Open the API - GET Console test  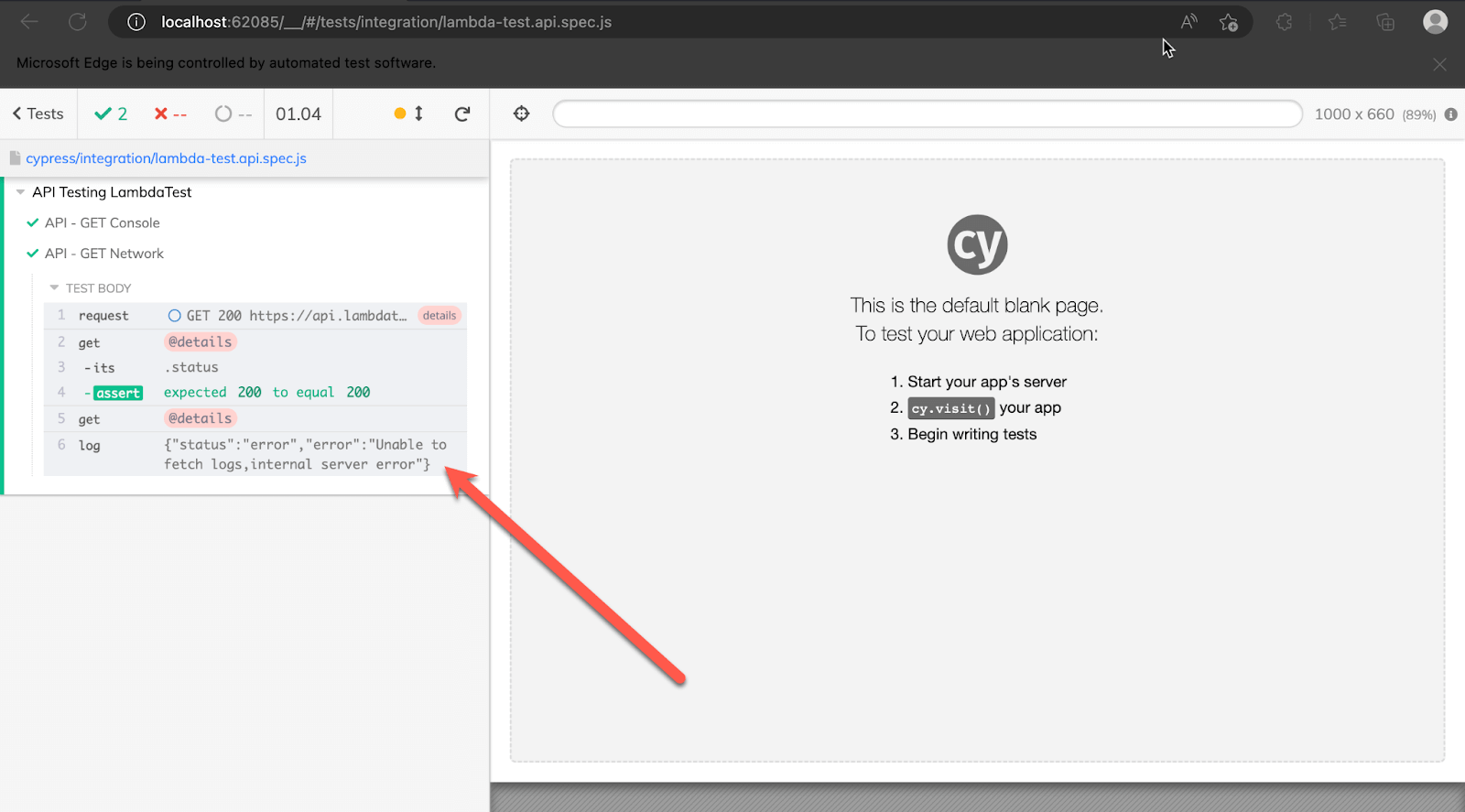click(x=102, y=222)
